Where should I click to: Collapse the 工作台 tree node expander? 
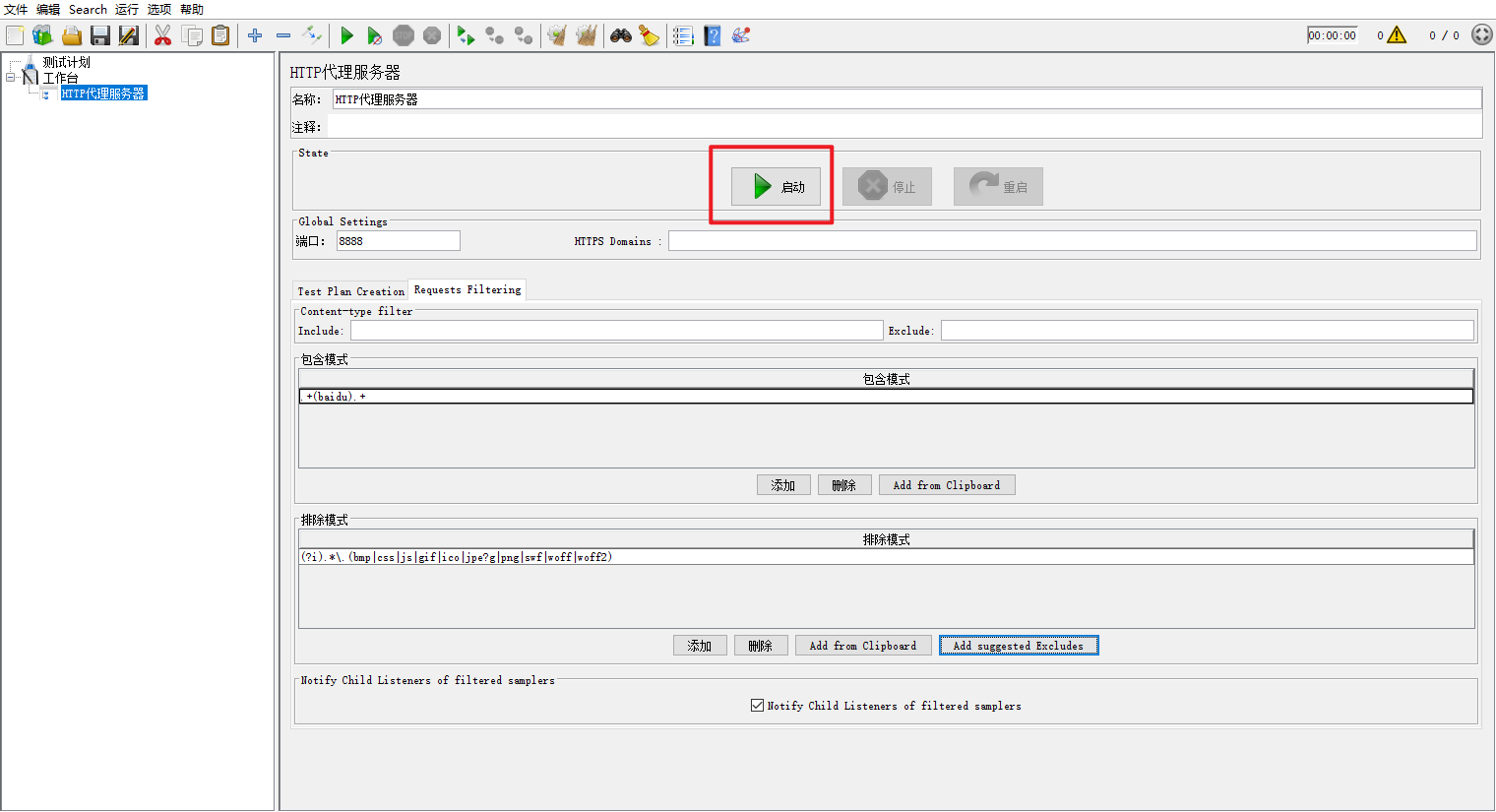pyautogui.click(x=11, y=77)
